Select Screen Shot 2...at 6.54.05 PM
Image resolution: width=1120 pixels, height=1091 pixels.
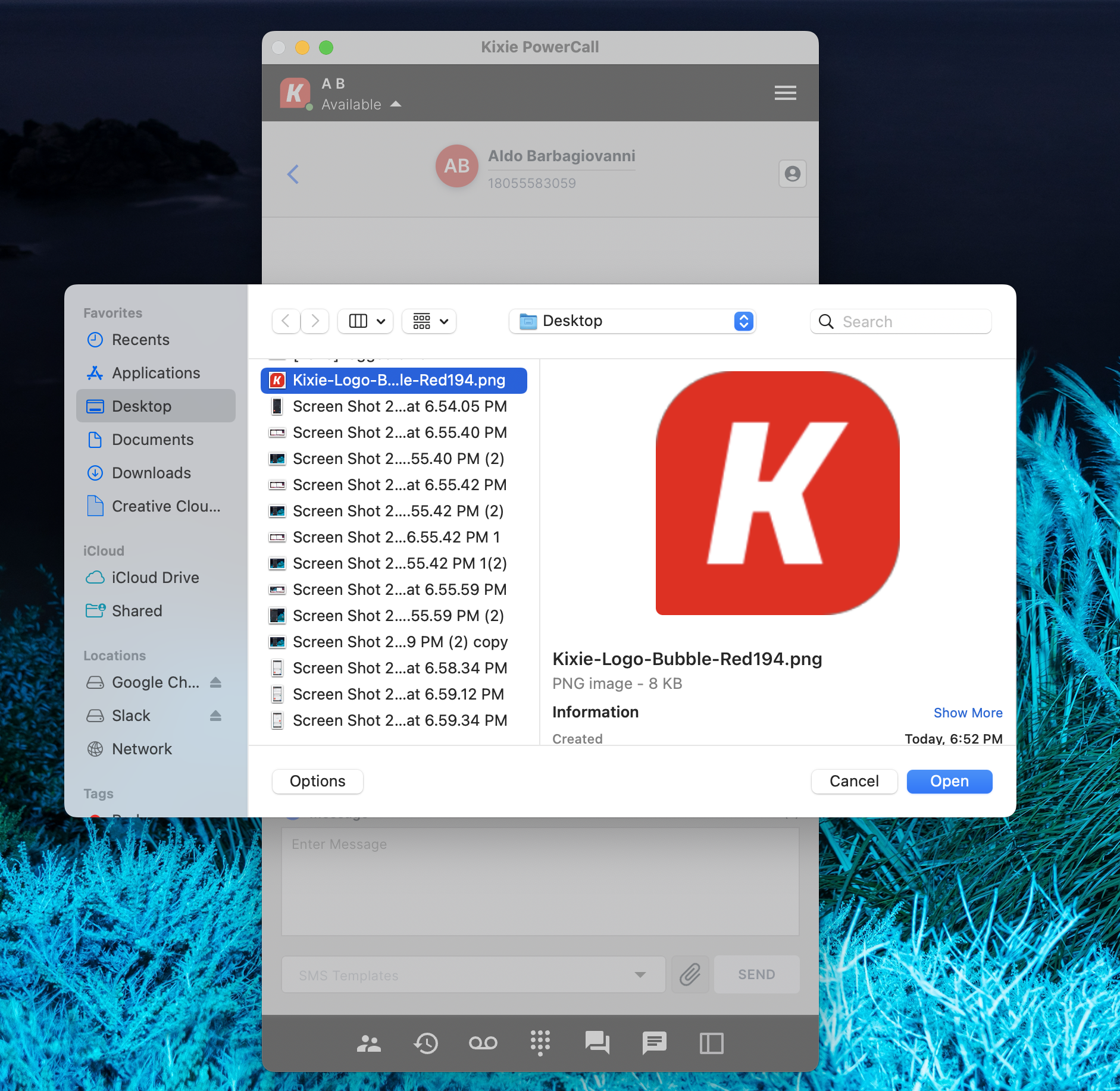pos(394,406)
